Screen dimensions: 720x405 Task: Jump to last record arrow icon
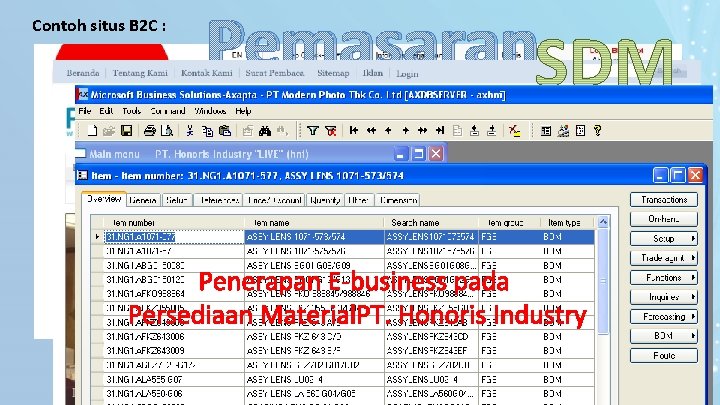[x=440, y=131]
